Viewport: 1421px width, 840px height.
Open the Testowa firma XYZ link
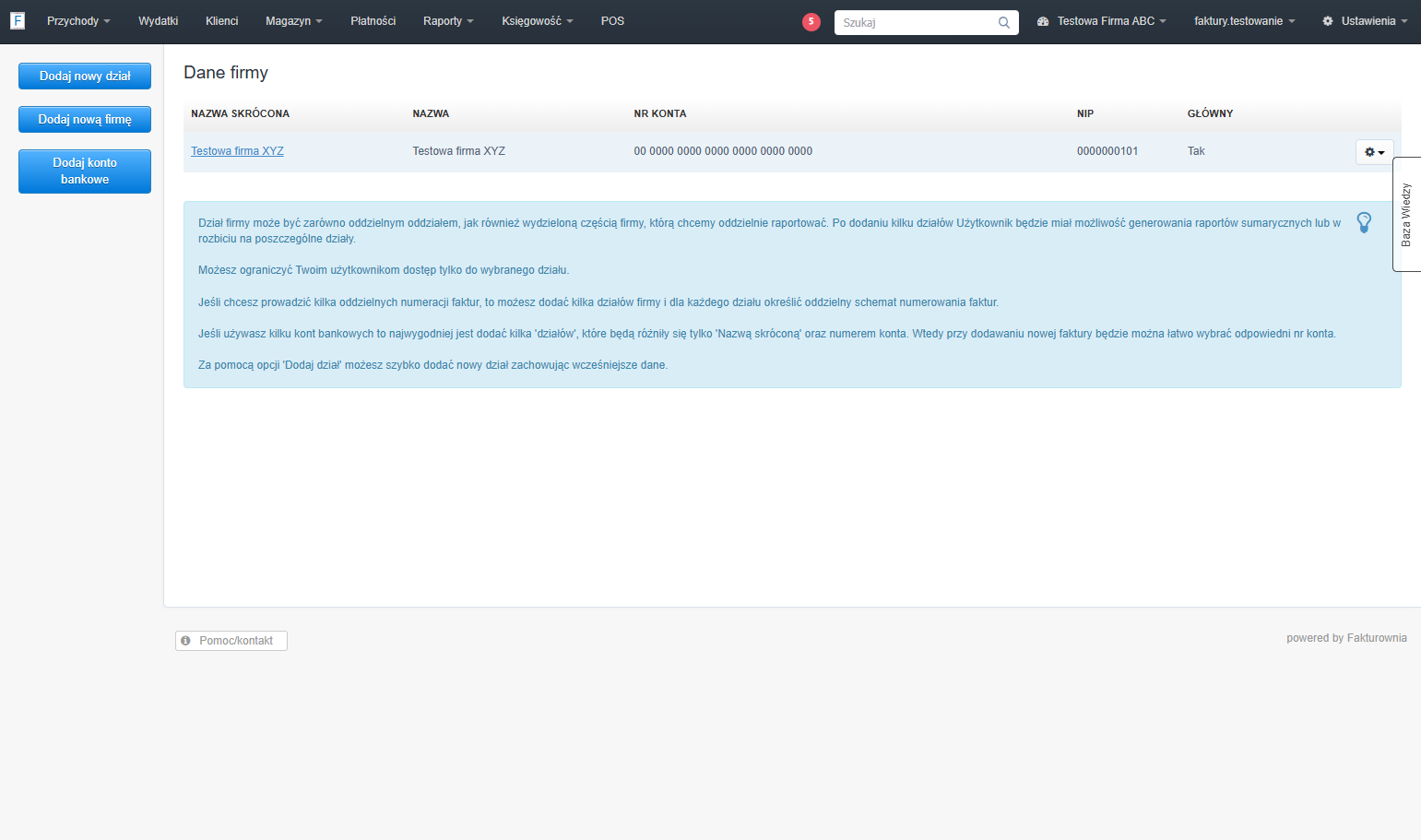coord(237,151)
